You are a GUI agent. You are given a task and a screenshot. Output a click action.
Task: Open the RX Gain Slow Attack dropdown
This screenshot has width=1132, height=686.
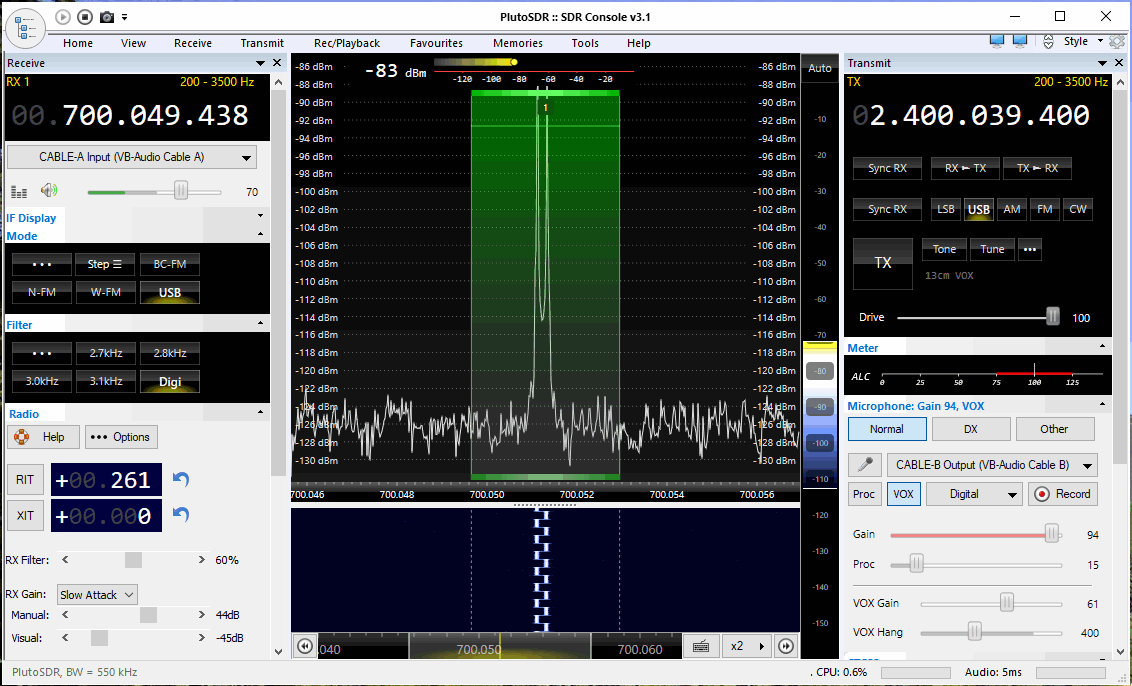pyautogui.click(x=97, y=595)
